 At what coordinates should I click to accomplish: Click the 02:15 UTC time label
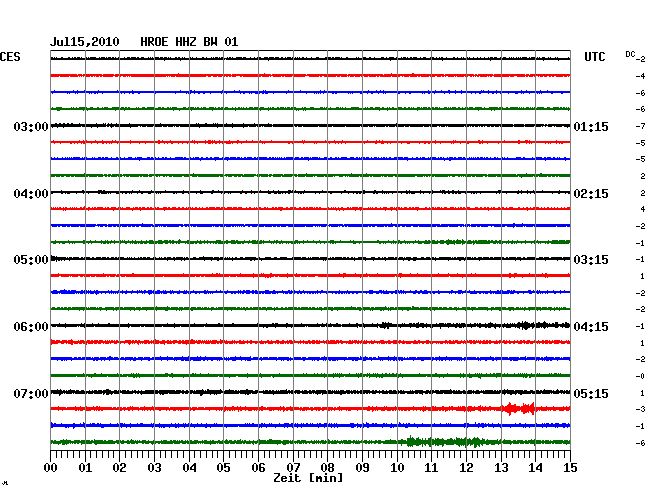pos(591,194)
